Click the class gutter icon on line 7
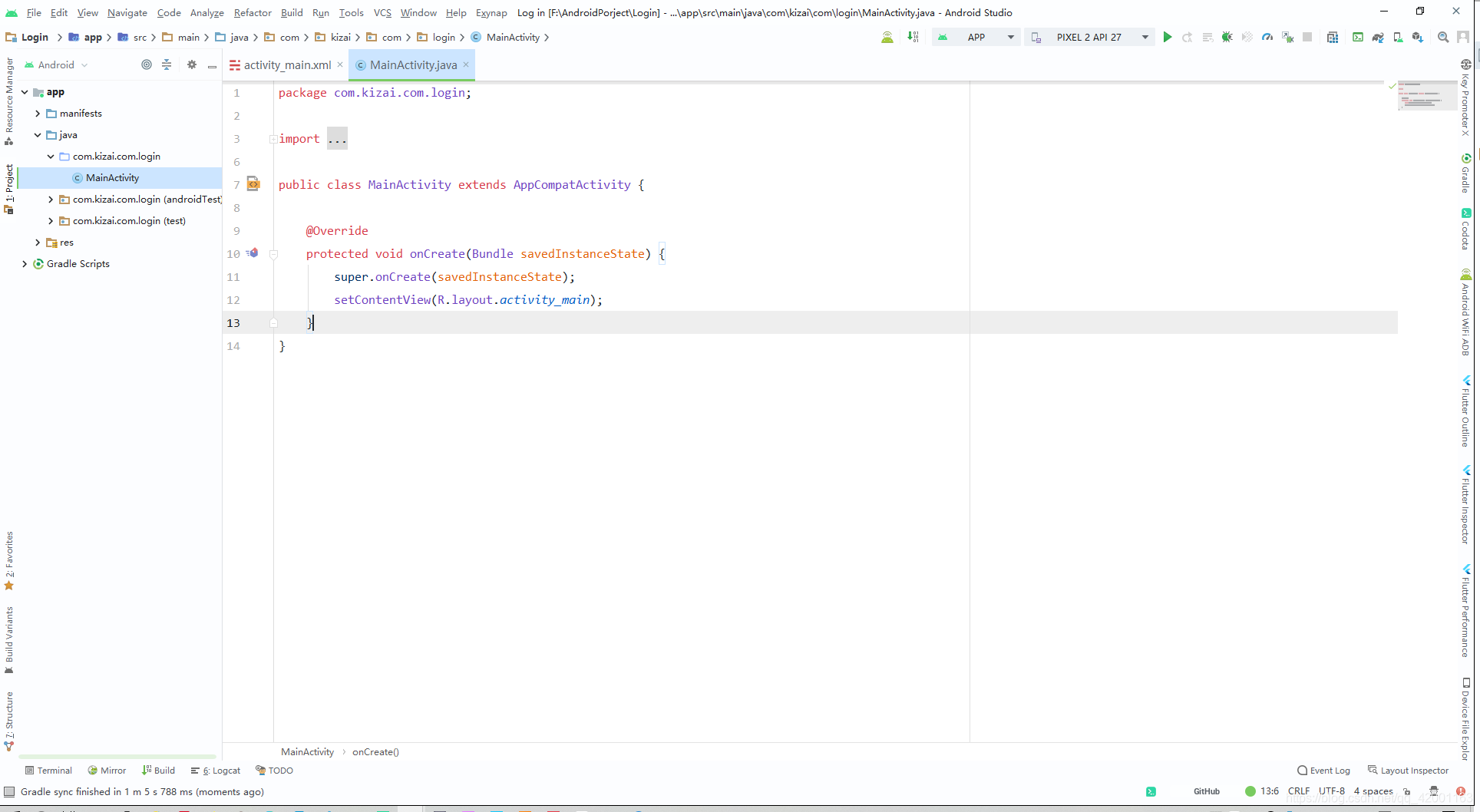This screenshot has height=812, width=1480. coord(253,184)
